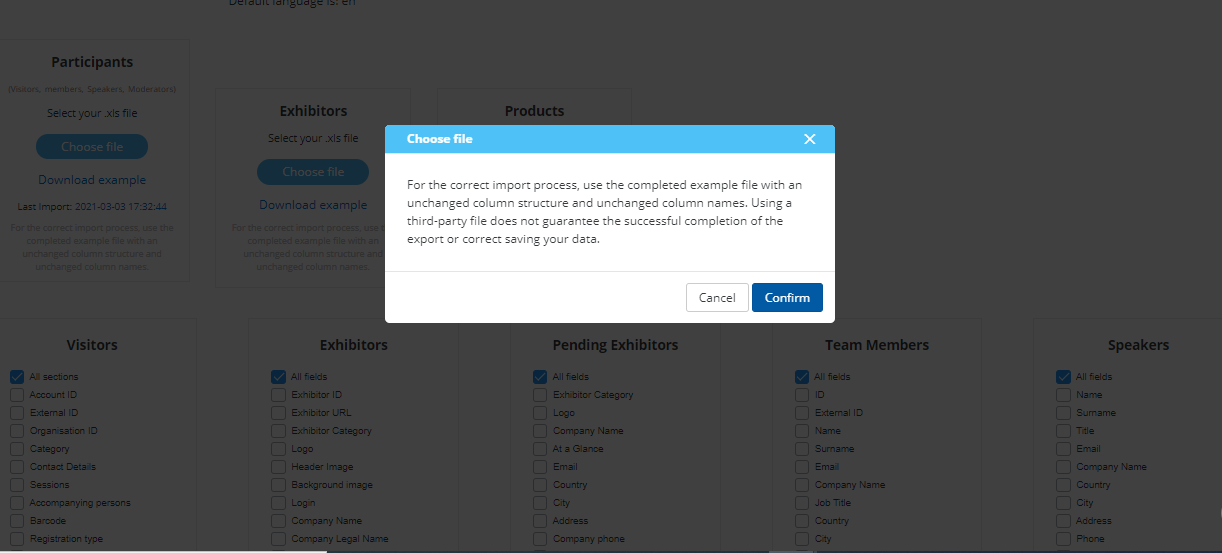Select Header Image checkbox in Exhibitors
This screenshot has width=1222, height=553.
coord(278,467)
